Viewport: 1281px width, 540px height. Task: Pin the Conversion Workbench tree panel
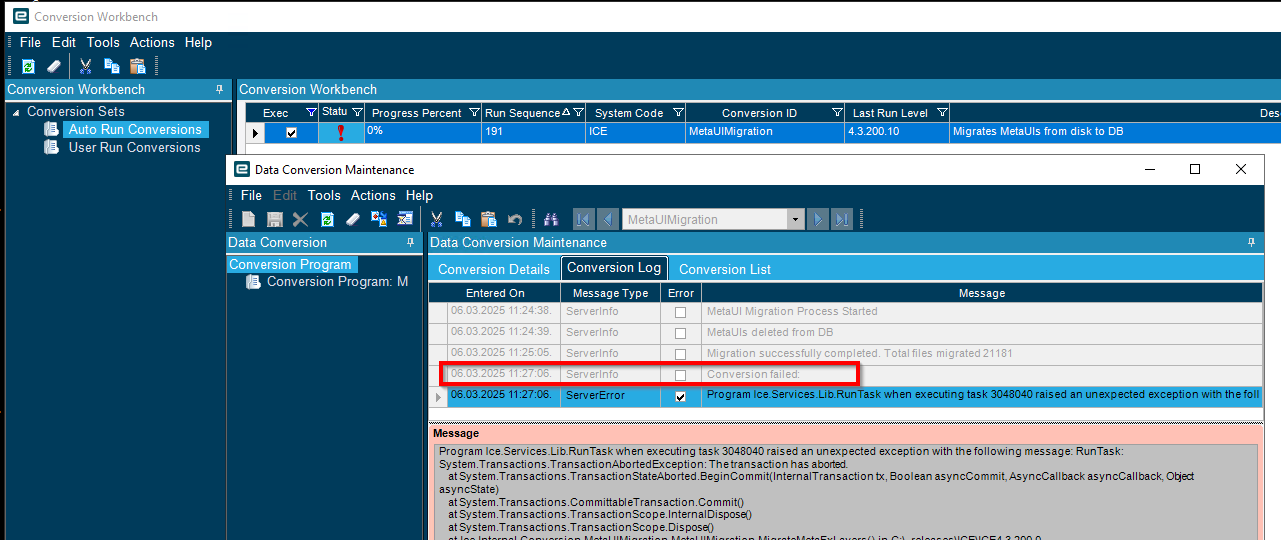pyautogui.click(x=219, y=89)
